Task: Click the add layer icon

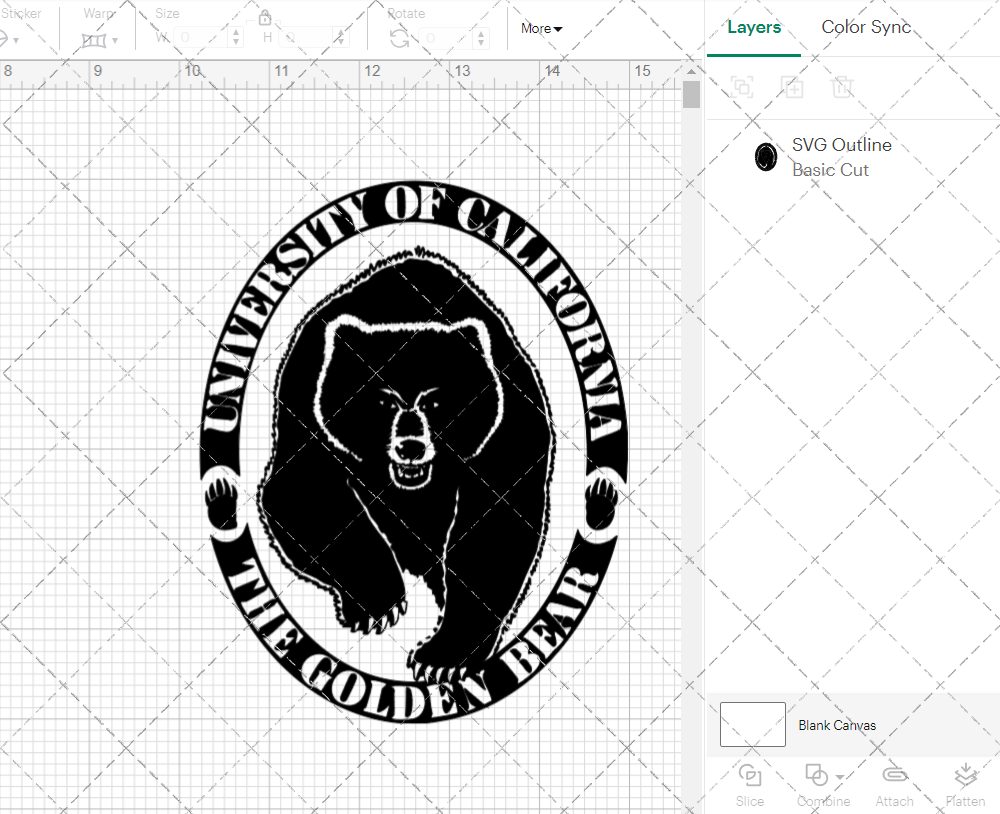Action: click(x=793, y=87)
